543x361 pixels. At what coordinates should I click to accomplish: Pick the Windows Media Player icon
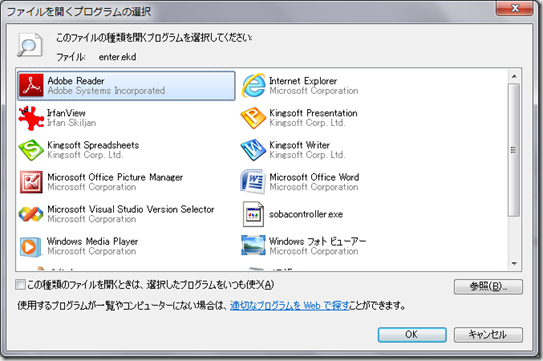click(31, 246)
